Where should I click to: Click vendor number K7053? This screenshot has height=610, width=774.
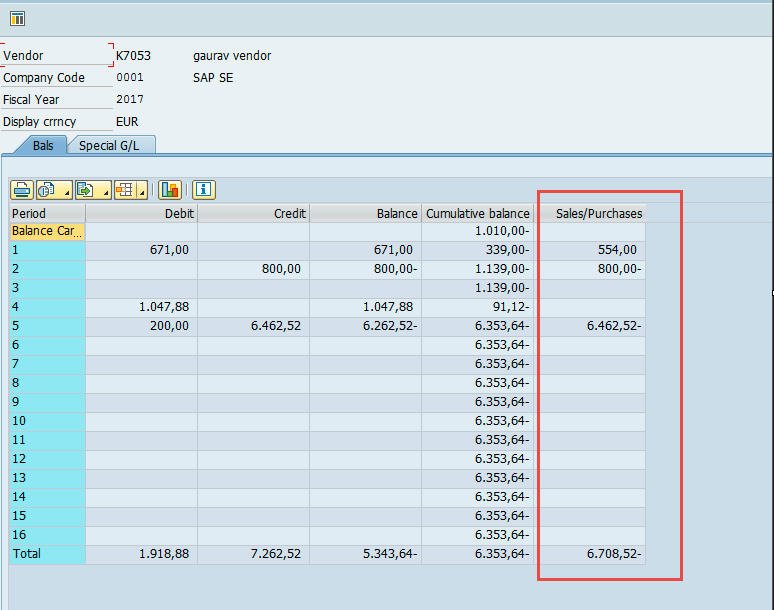coord(133,55)
